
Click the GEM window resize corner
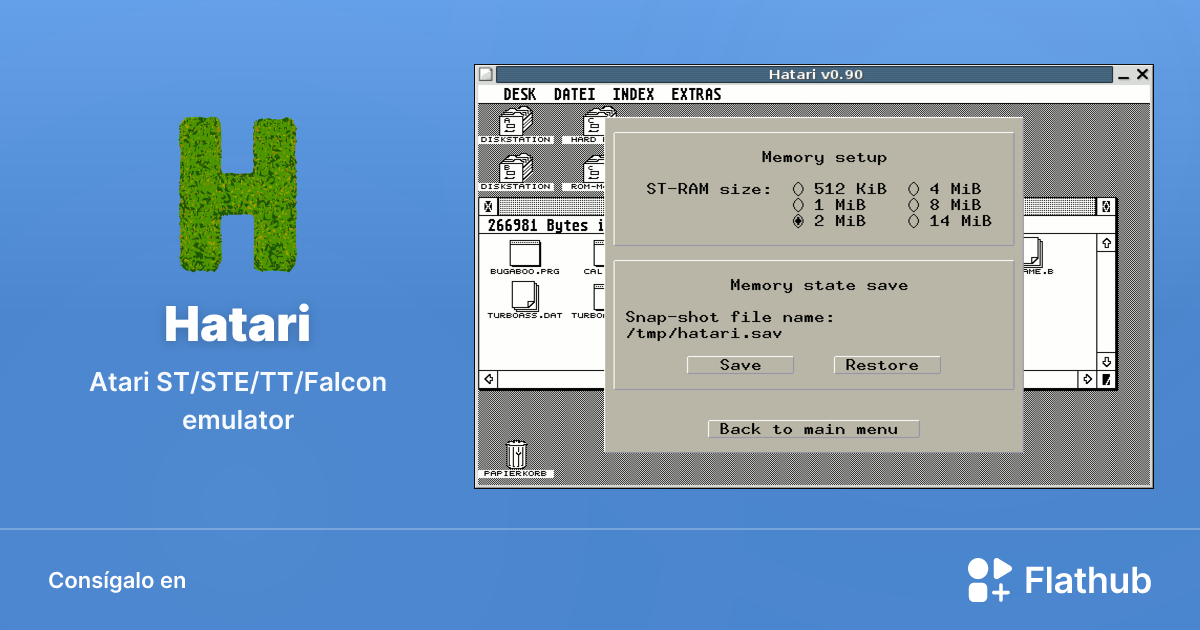tap(1107, 380)
